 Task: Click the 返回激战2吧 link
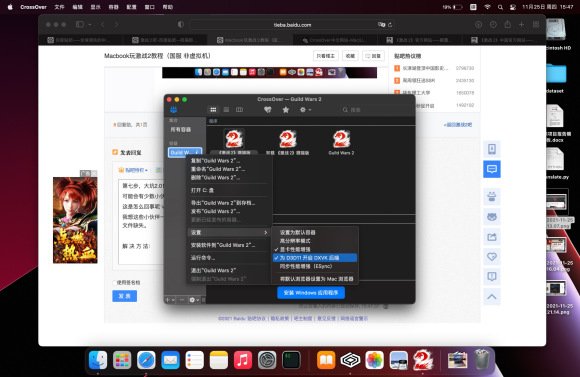pyautogui.click(x=458, y=125)
